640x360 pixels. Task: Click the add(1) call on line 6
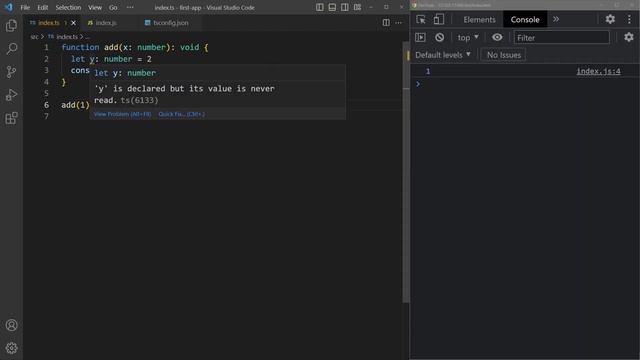(x=75, y=105)
